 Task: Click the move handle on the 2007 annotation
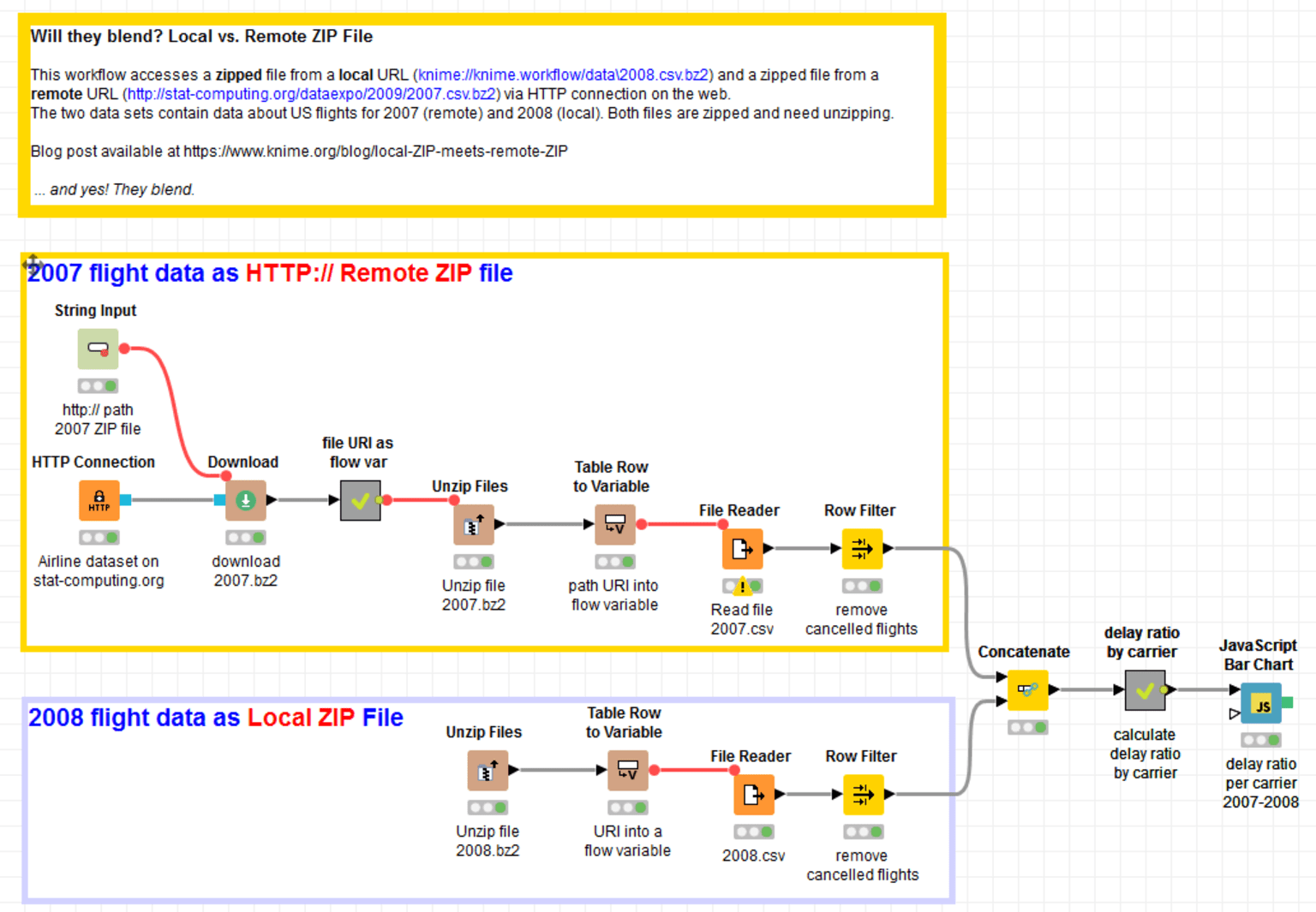pyautogui.click(x=33, y=263)
